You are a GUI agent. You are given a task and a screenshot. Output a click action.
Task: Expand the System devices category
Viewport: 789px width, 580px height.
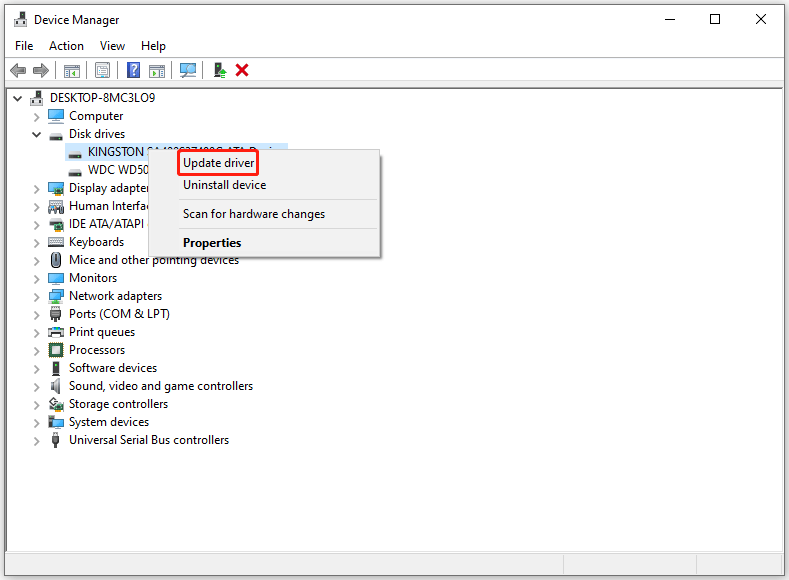click(x=36, y=423)
